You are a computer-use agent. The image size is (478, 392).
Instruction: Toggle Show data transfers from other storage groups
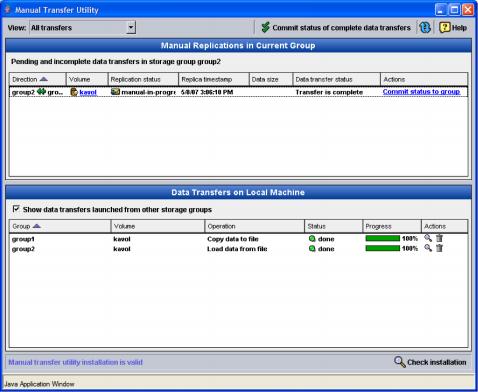coord(16,209)
